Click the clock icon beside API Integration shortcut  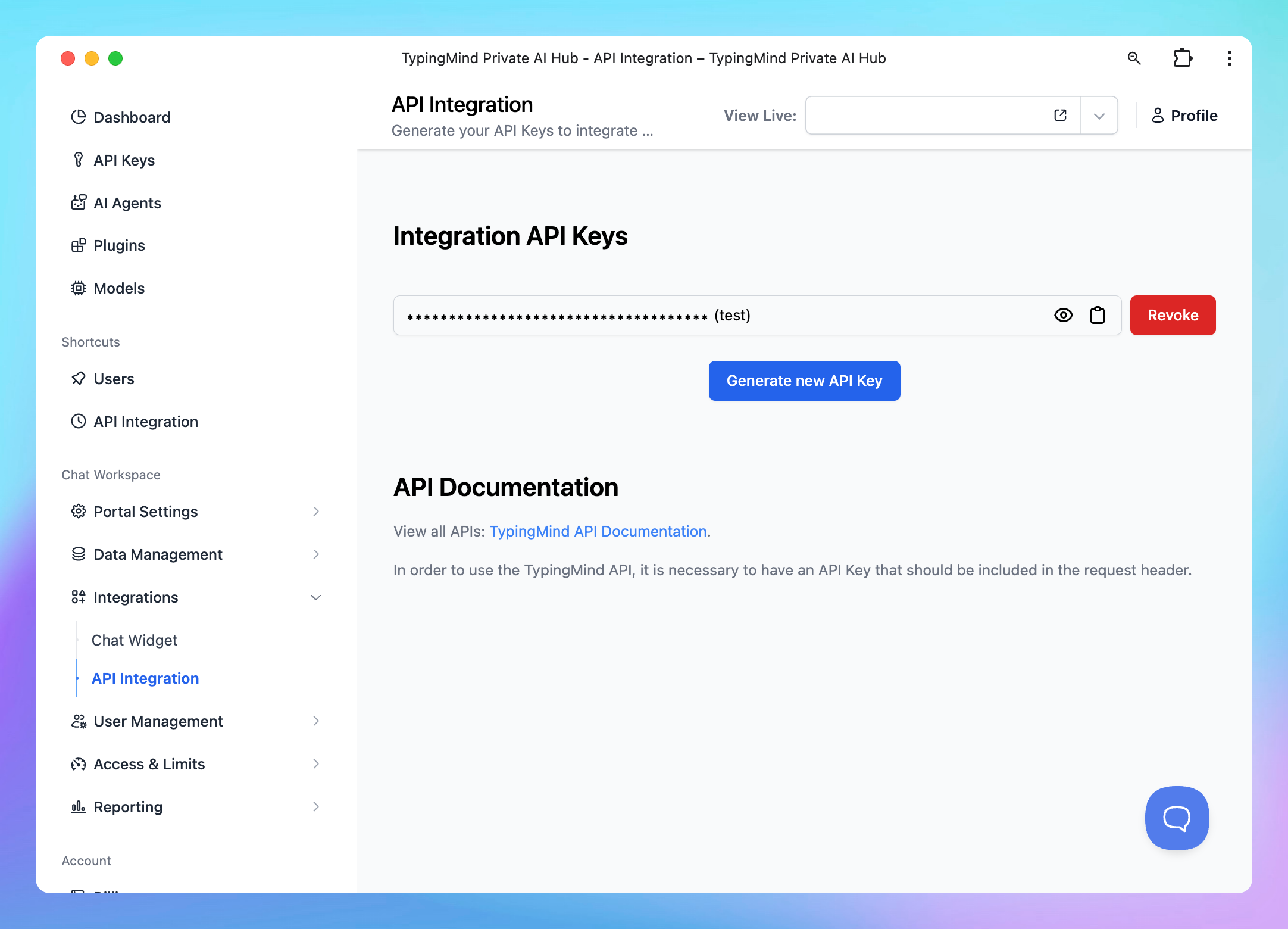point(79,422)
